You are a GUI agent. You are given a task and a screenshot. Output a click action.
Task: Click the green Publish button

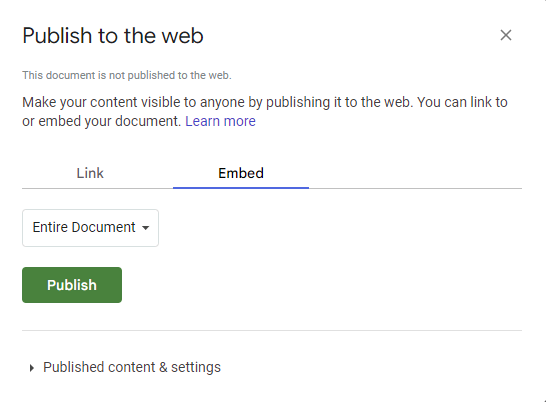pos(72,285)
